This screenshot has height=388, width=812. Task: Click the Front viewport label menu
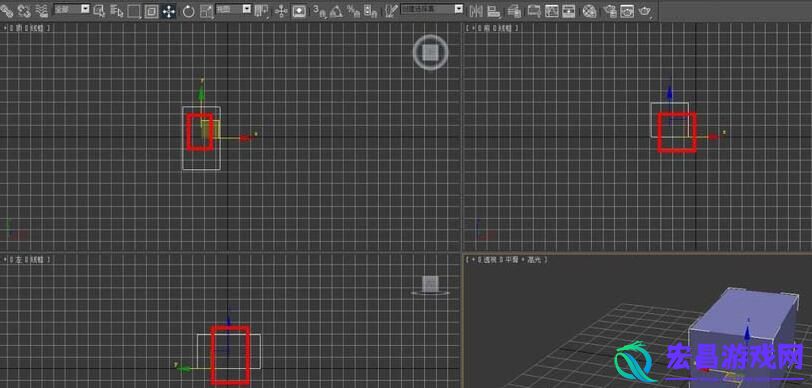click(x=492, y=28)
